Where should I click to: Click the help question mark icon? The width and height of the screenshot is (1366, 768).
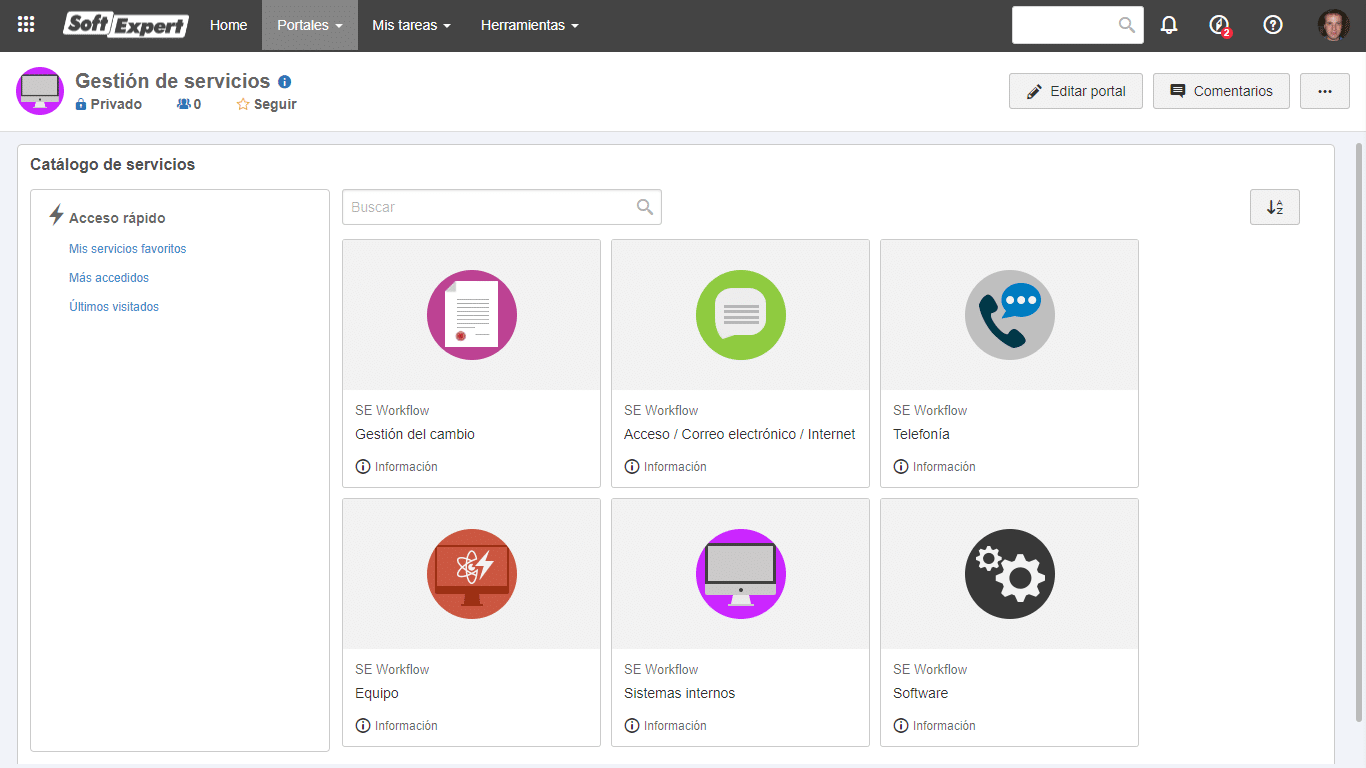click(x=1273, y=25)
